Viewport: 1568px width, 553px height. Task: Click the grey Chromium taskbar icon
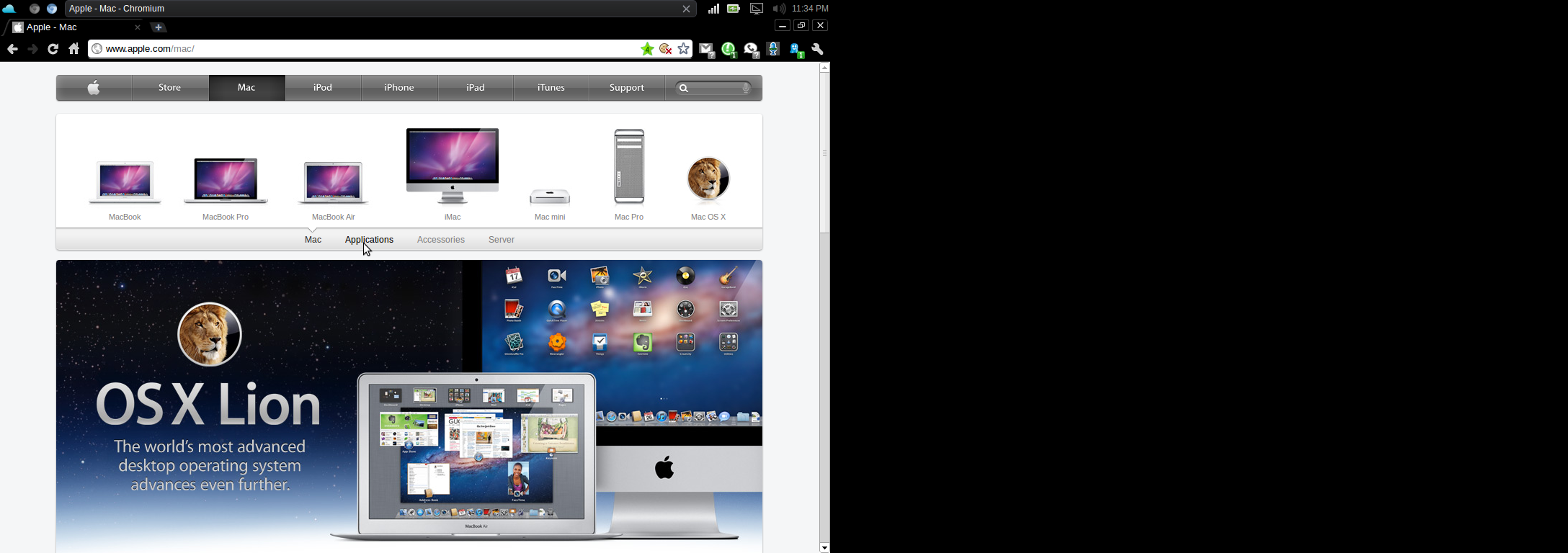(34, 9)
